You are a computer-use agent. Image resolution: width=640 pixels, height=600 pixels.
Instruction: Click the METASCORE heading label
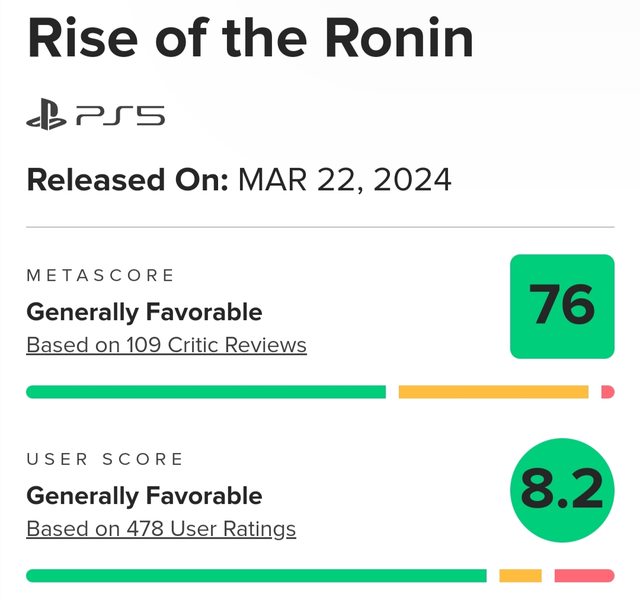[100, 275]
